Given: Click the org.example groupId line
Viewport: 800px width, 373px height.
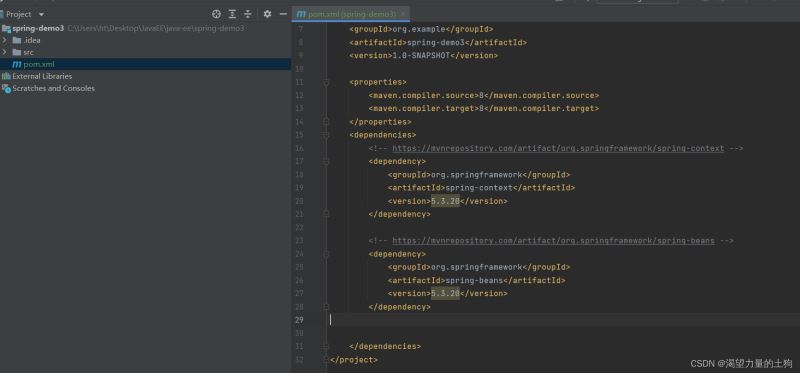Looking at the screenshot, I should click(421, 29).
